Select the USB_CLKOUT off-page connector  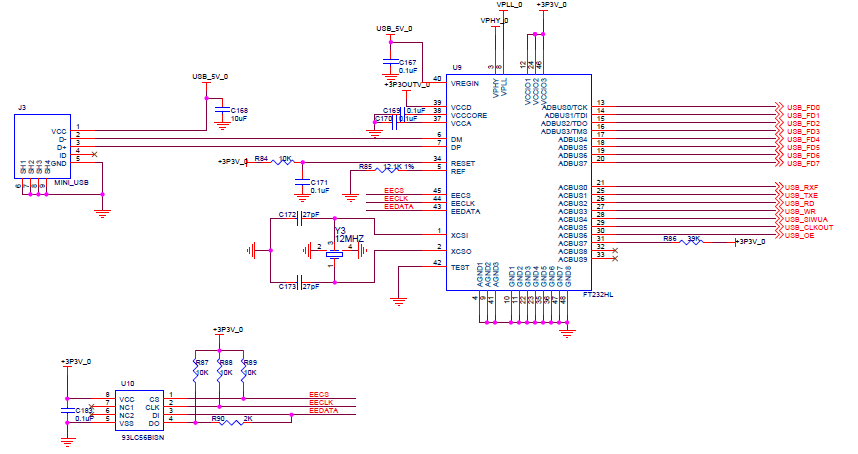[x=804, y=227]
